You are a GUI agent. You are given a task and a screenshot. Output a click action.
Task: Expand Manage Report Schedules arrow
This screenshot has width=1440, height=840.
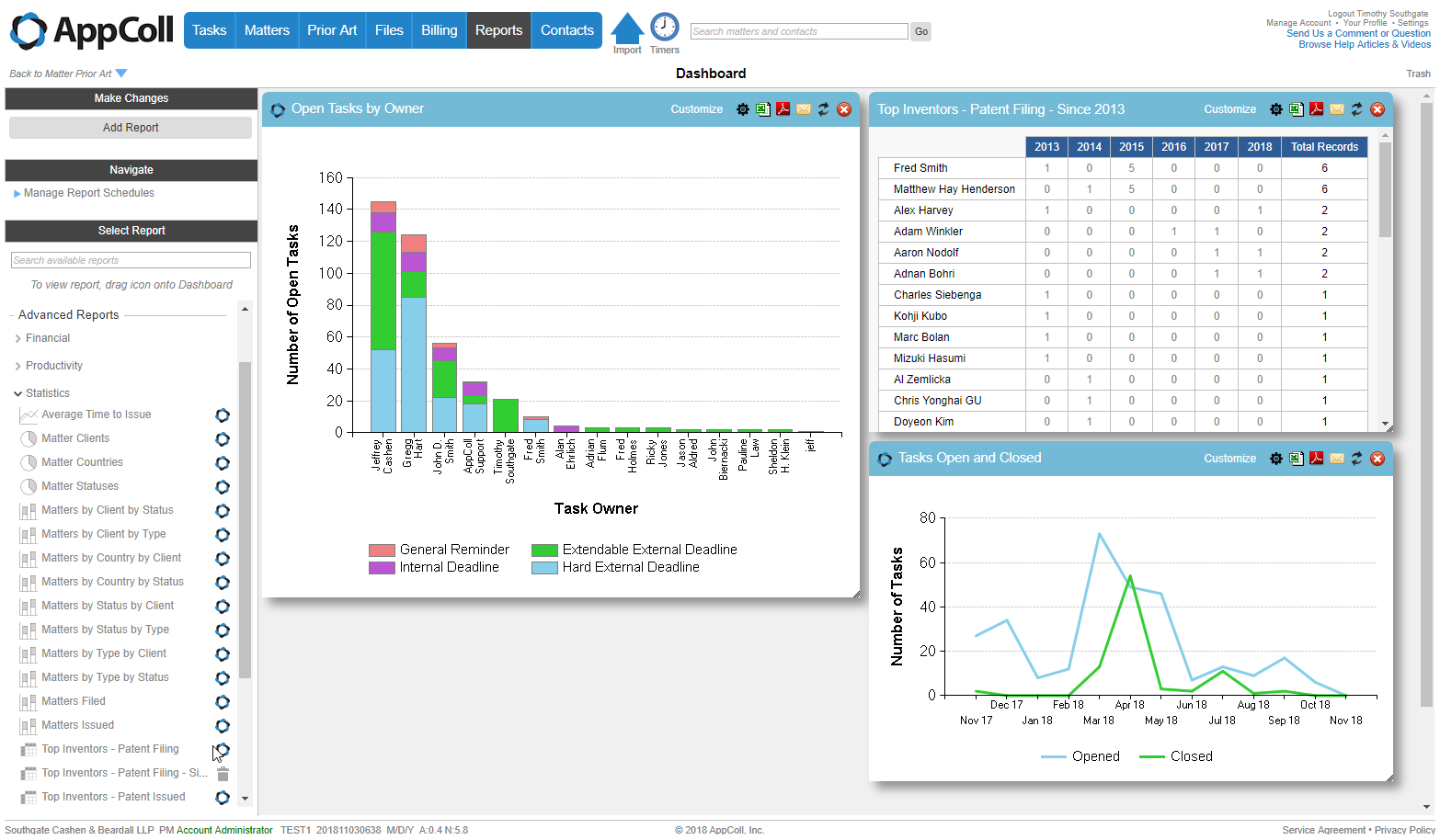point(17,194)
